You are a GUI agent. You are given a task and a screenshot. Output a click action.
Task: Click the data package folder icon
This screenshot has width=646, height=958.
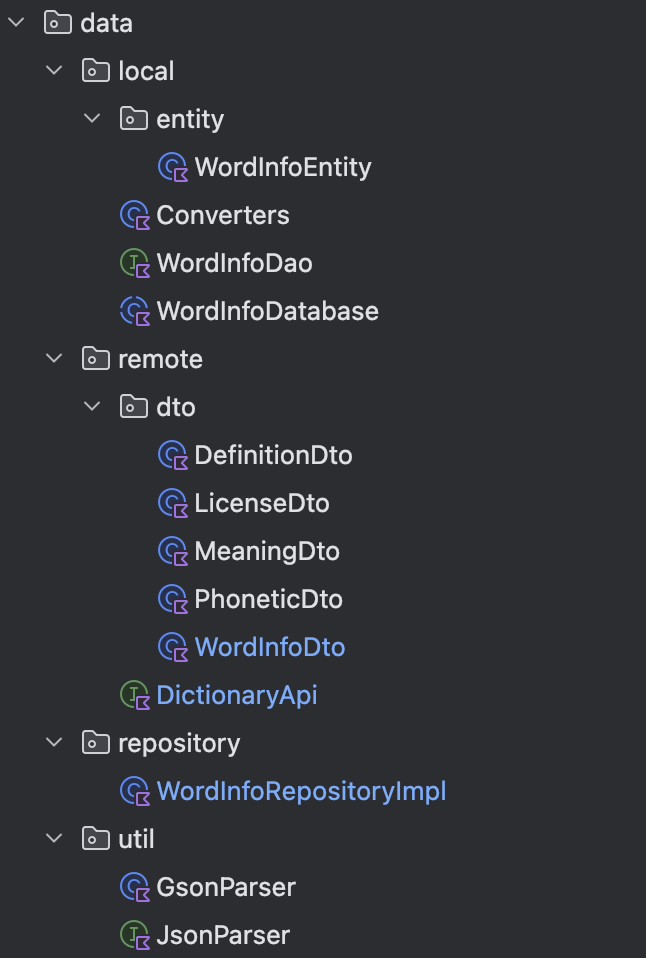coord(59,23)
